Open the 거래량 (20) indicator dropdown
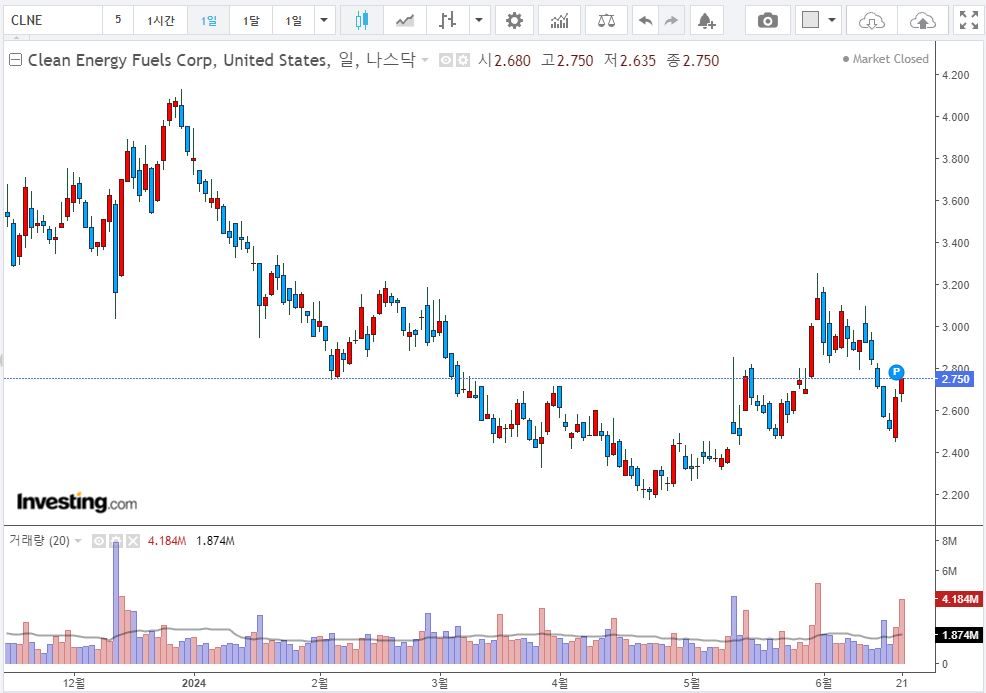986x693 pixels. pyautogui.click(x=78, y=541)
